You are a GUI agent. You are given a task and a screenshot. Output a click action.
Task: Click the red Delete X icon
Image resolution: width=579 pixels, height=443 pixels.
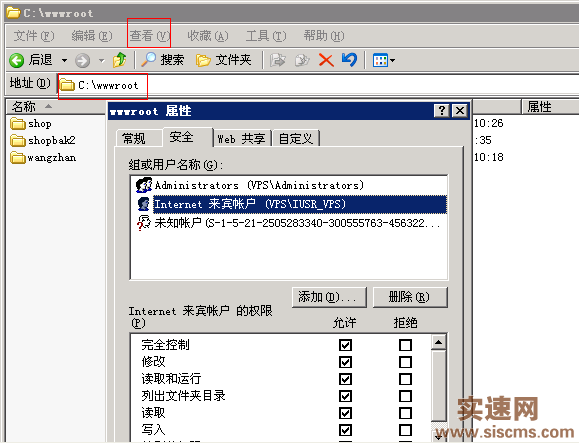[x=326, y=60]
